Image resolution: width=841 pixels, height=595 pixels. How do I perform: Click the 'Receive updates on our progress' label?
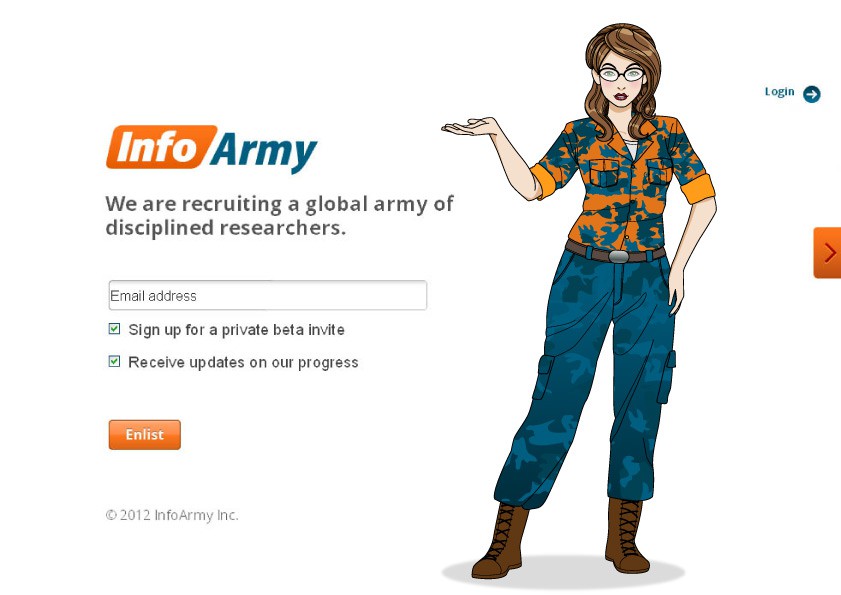coord(243,363)
